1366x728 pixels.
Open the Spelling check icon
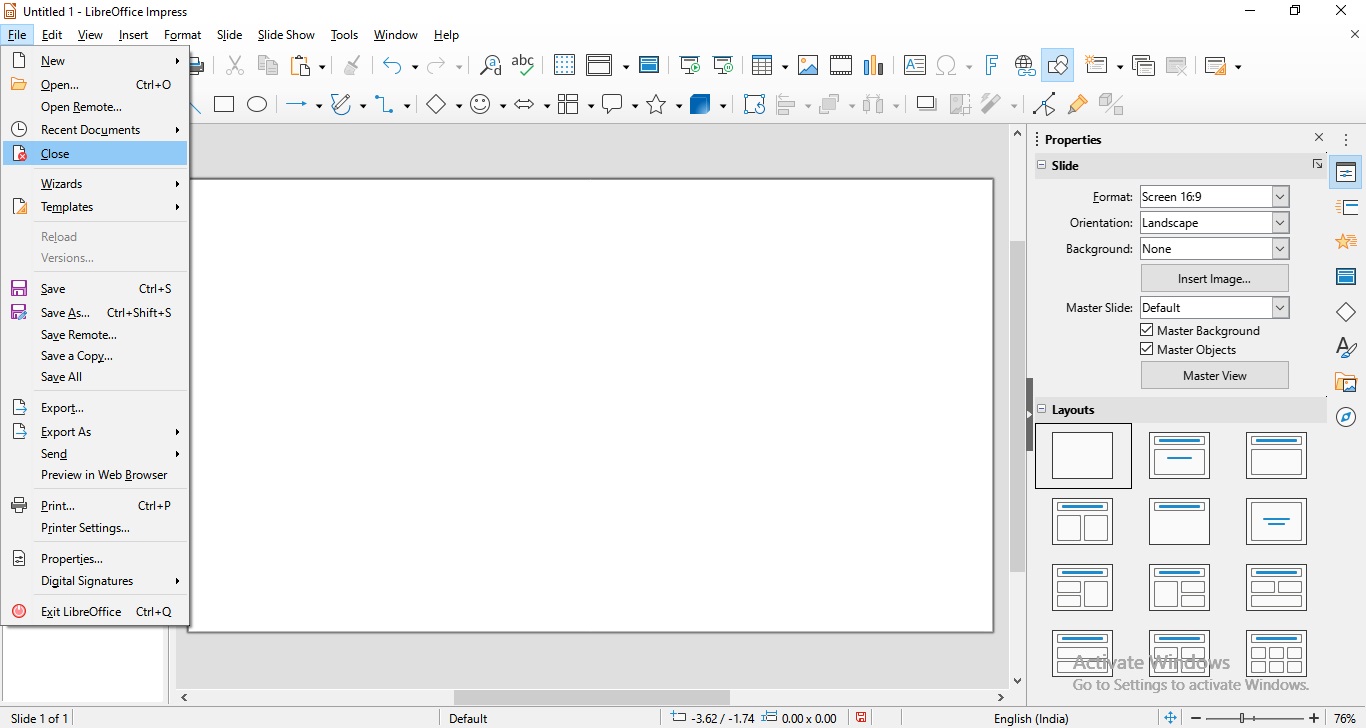522,66
